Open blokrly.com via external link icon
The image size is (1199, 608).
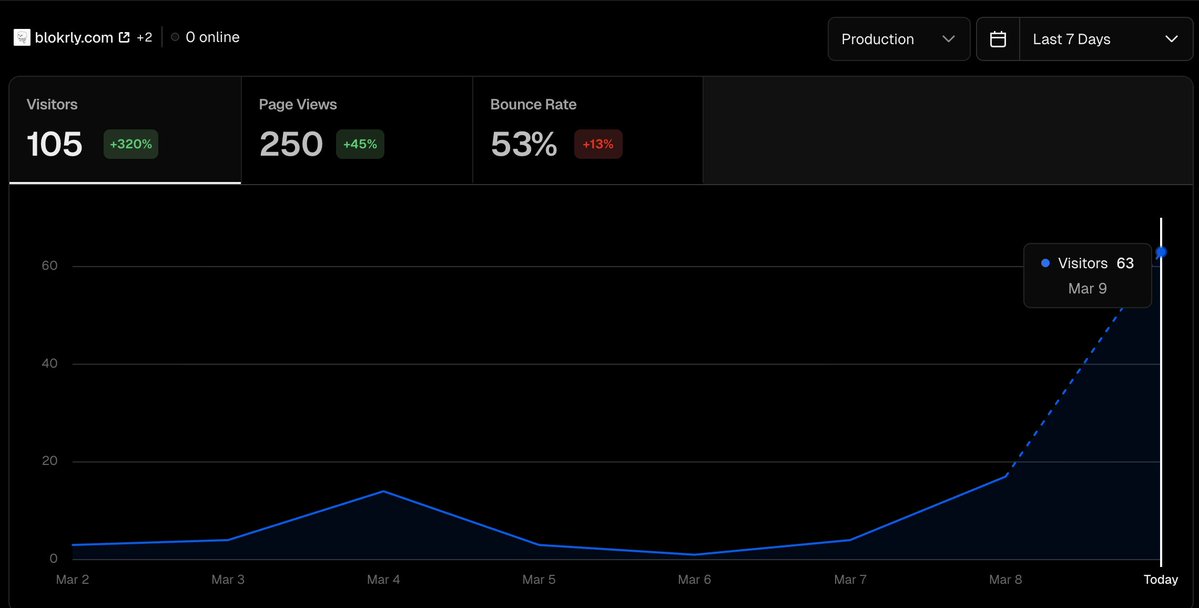(x=124, y=37)
